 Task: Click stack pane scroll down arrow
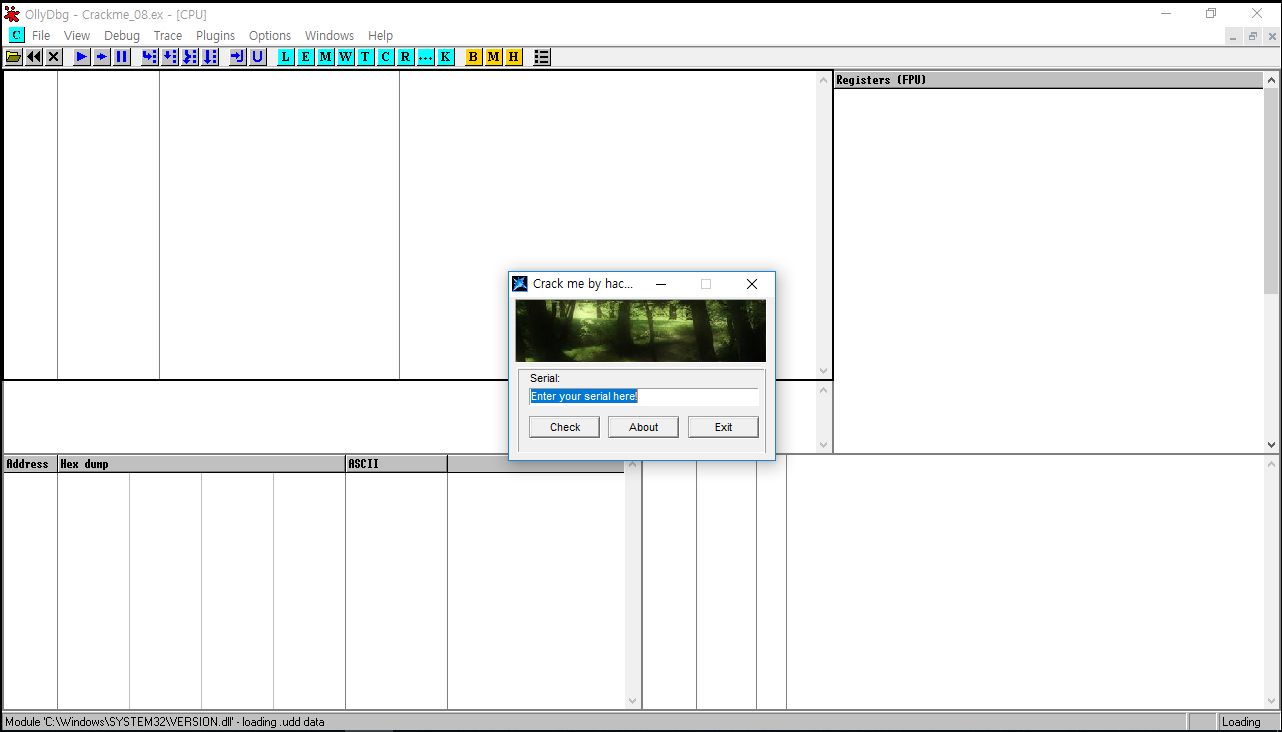coord(1272,701)
